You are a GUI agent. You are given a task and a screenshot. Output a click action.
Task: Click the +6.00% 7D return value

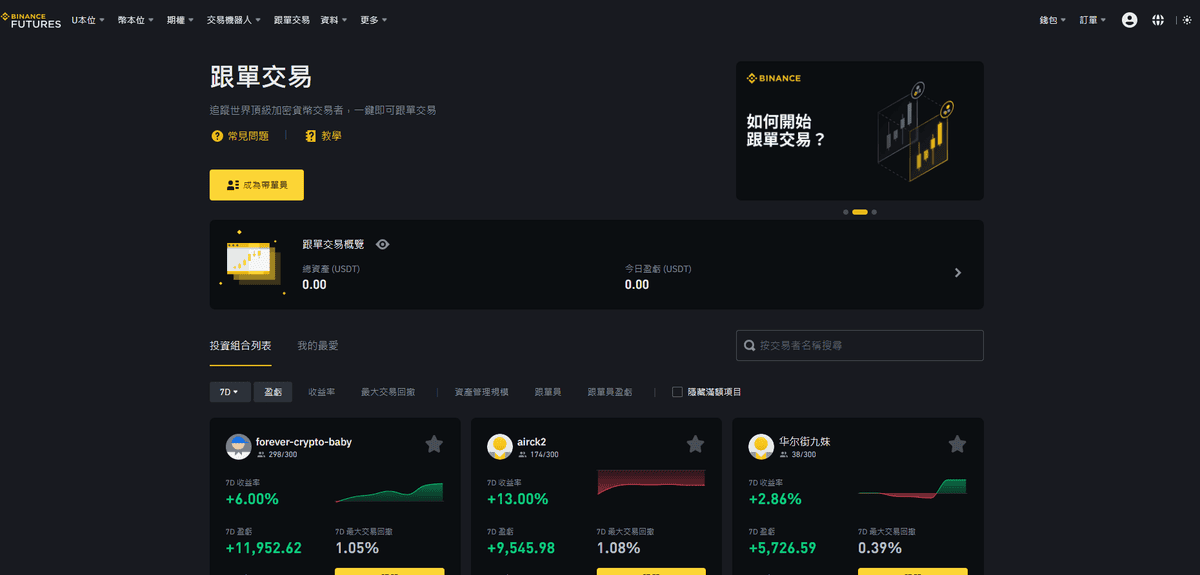[x=252, y=499]
